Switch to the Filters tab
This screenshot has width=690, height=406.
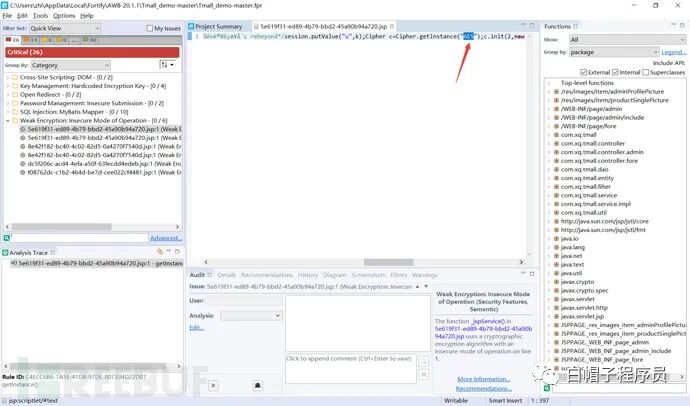(398, 275)
